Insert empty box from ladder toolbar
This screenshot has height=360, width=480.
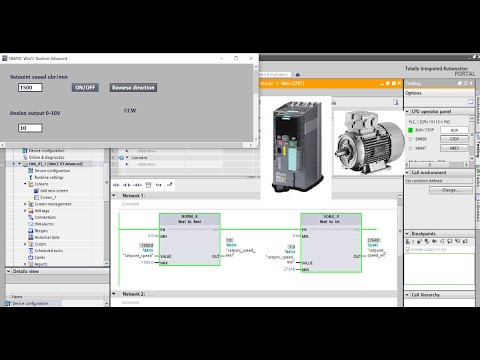[148, 185]
